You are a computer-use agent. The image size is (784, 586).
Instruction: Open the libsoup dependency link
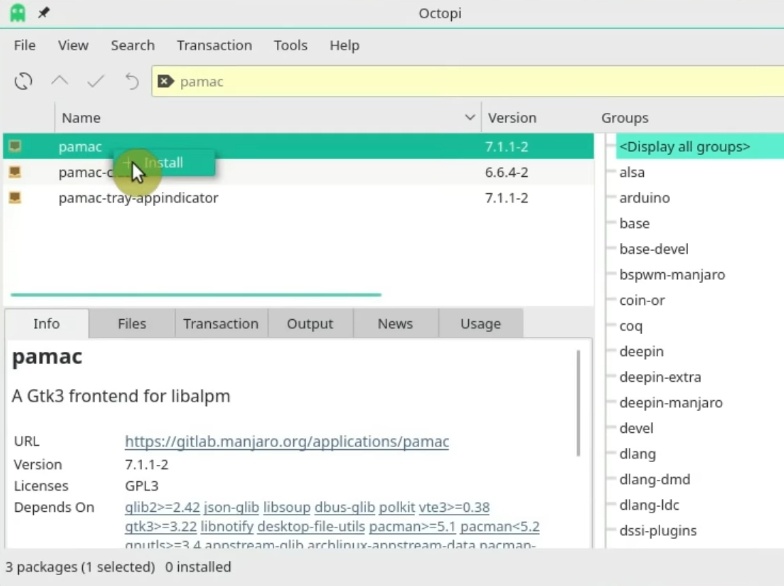point(286,507)
